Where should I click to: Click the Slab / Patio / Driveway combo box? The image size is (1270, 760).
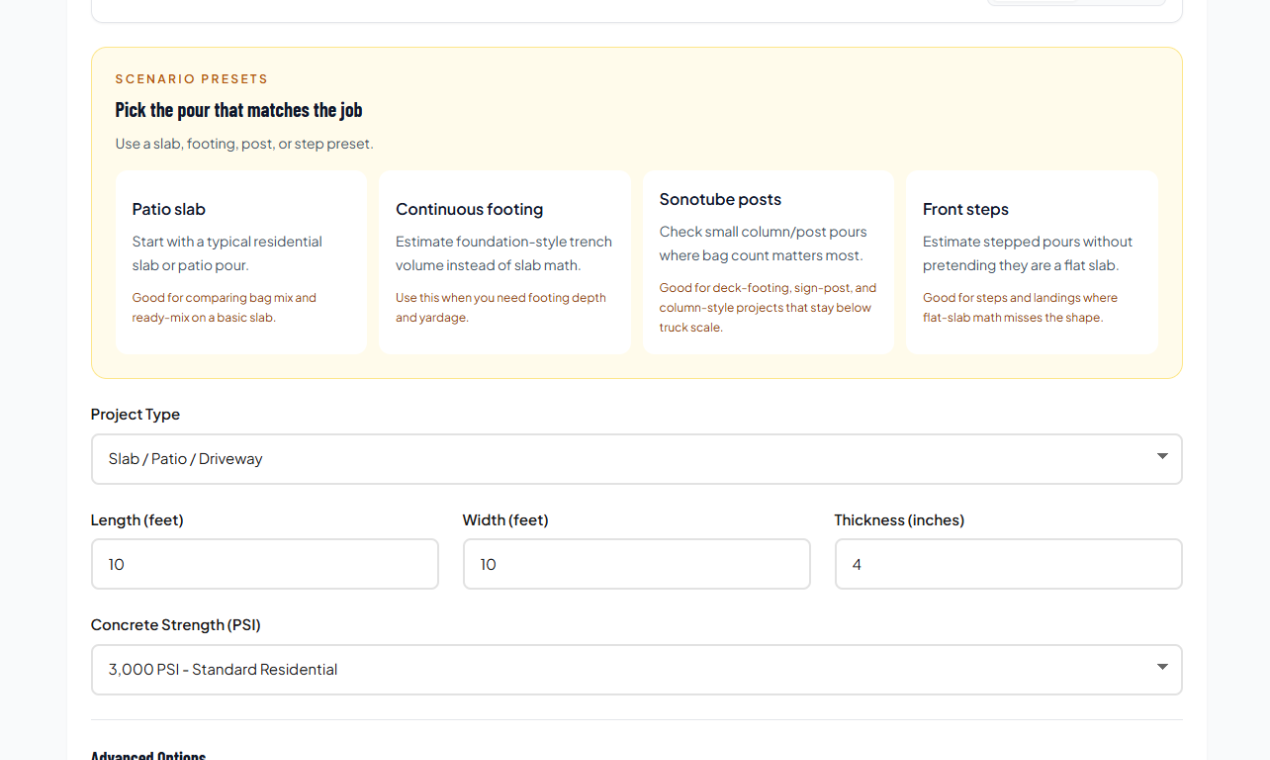pos(637,458)
